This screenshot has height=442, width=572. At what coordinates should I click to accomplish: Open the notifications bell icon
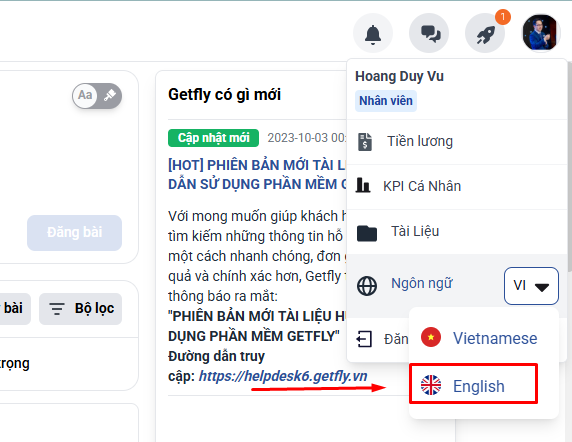pos(373,33)
